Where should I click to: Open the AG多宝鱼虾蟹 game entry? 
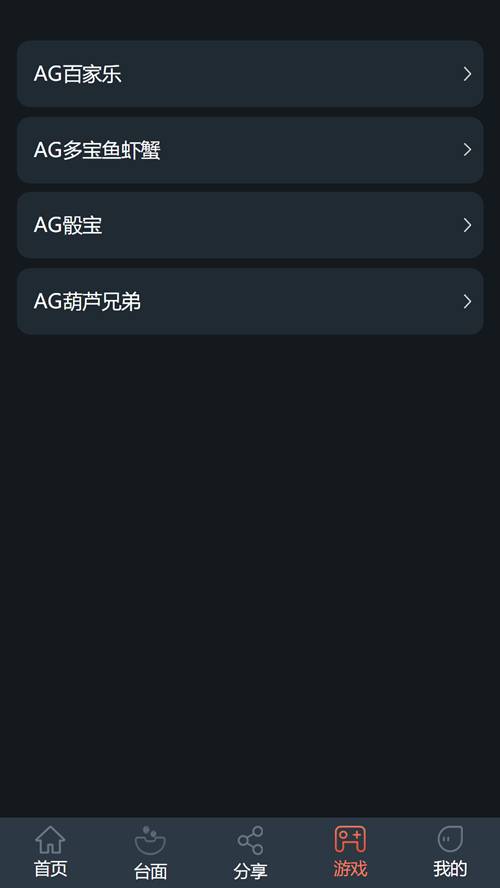click(x=250, y=150)
